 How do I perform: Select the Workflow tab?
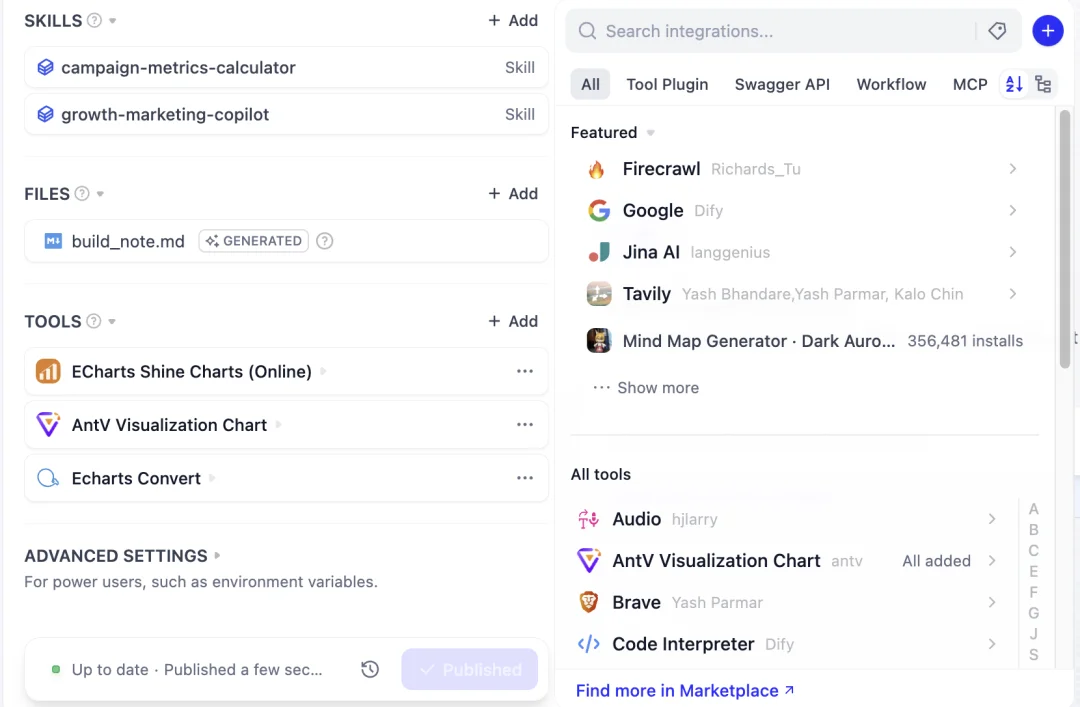(891, 85)
